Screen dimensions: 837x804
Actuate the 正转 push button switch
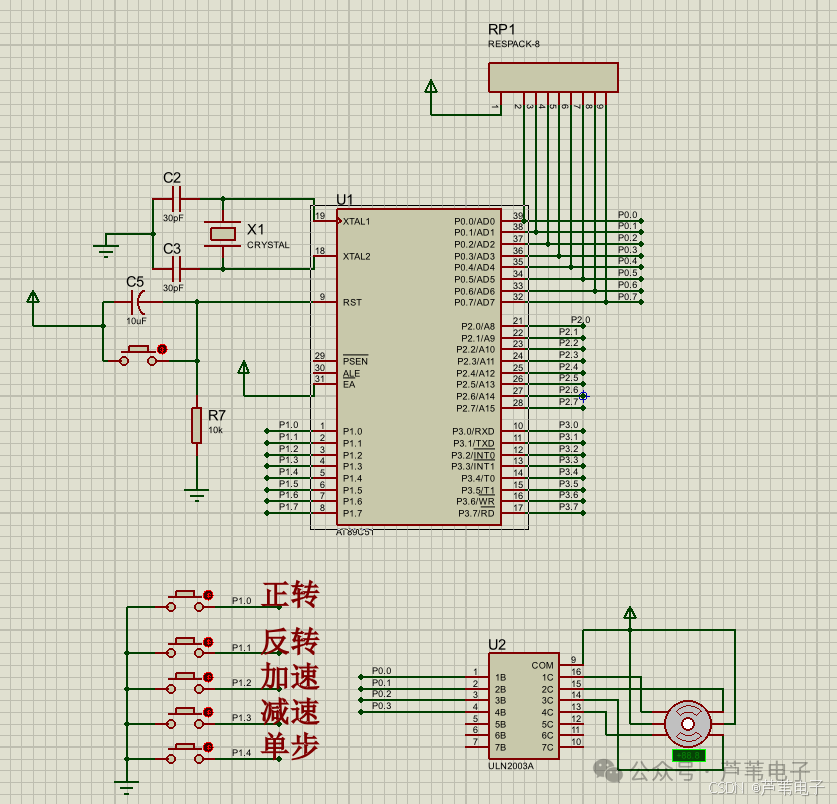point(185,600)
